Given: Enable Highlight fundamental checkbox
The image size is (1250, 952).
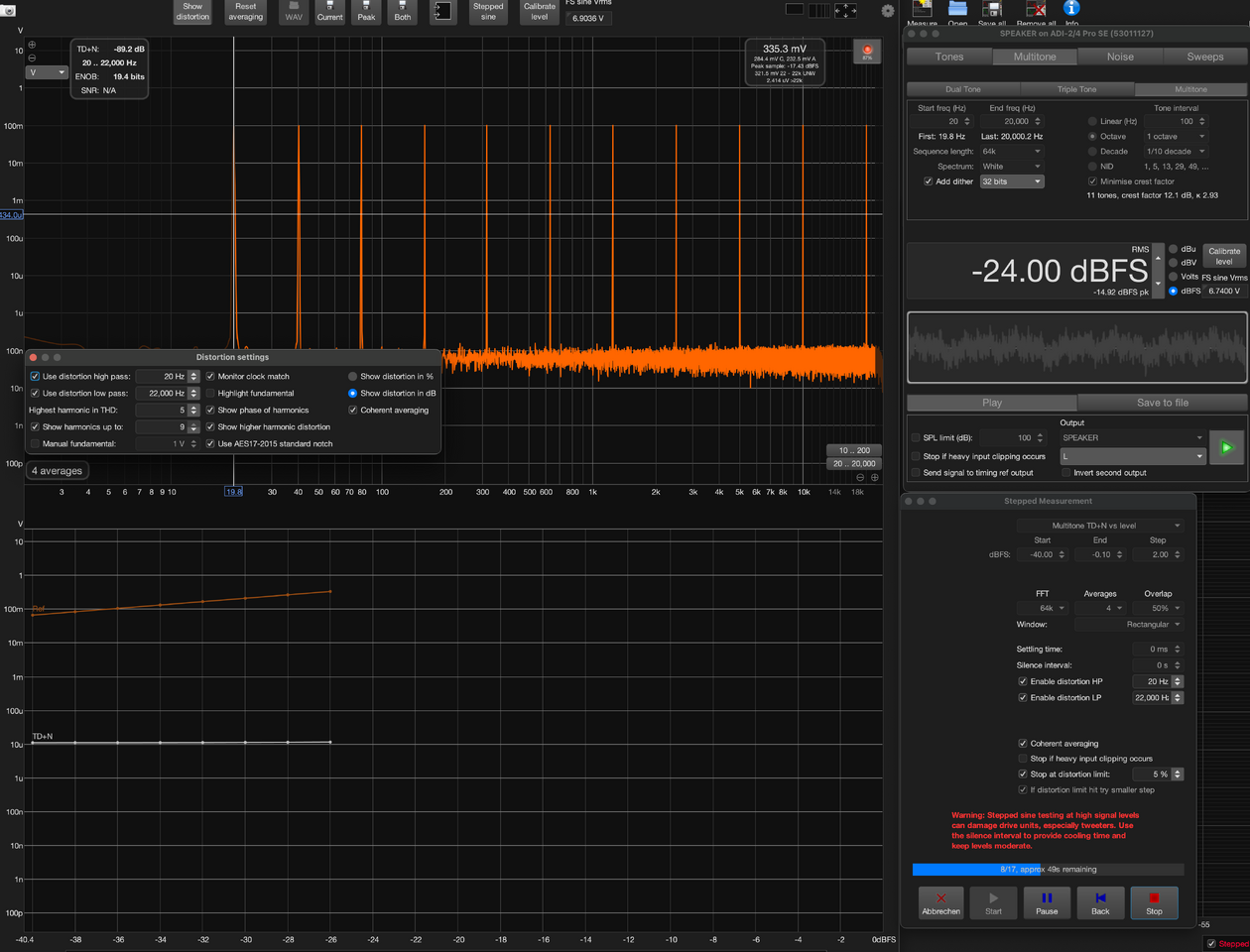Looking at the screenshot, I should pos(210,394).
